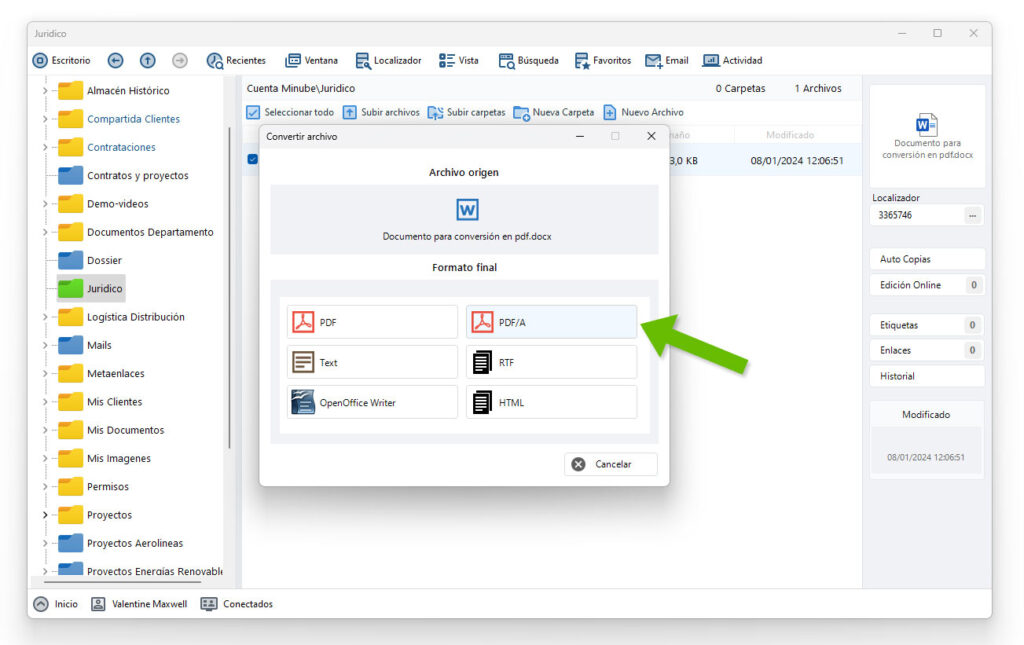Open the Valentine Maxwell user profile
This screenshot has height=645, width=1024.
point(139,604)
